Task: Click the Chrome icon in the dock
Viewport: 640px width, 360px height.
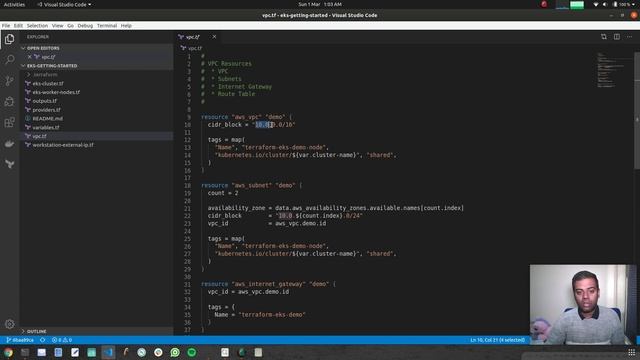Action: point(8,352)
